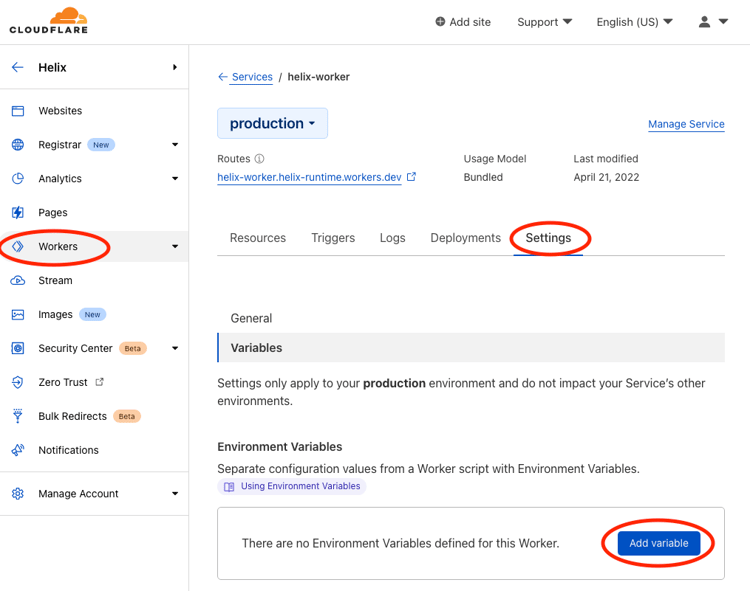Viewport: 750px width, 591px height.
Task: Open the English (US) language dropdown
Action: click(x=634, y=22)
